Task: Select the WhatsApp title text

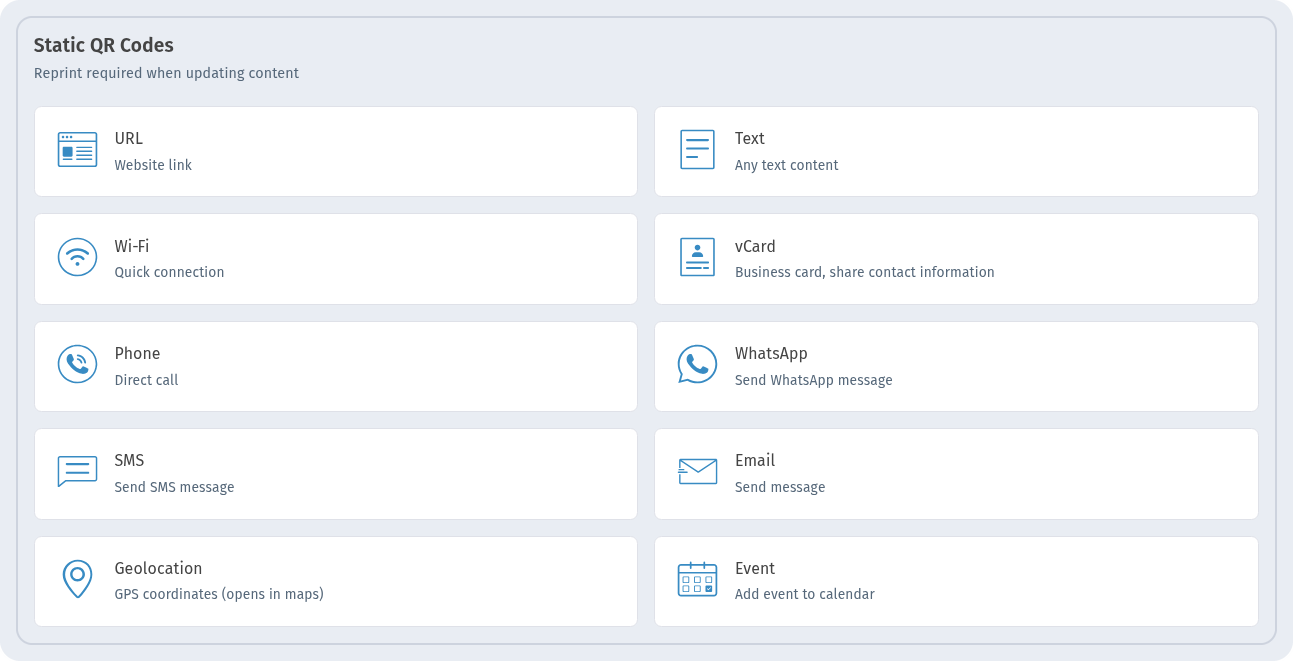Action: pos(771,353)
